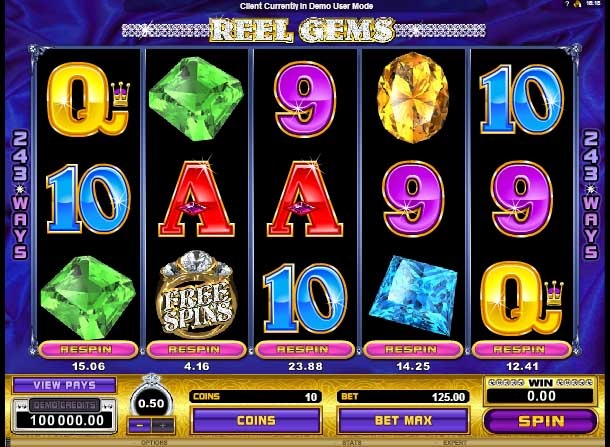Click the green emerald on reel two
Screen dimensions: 610x447
(x=196, y=98)
